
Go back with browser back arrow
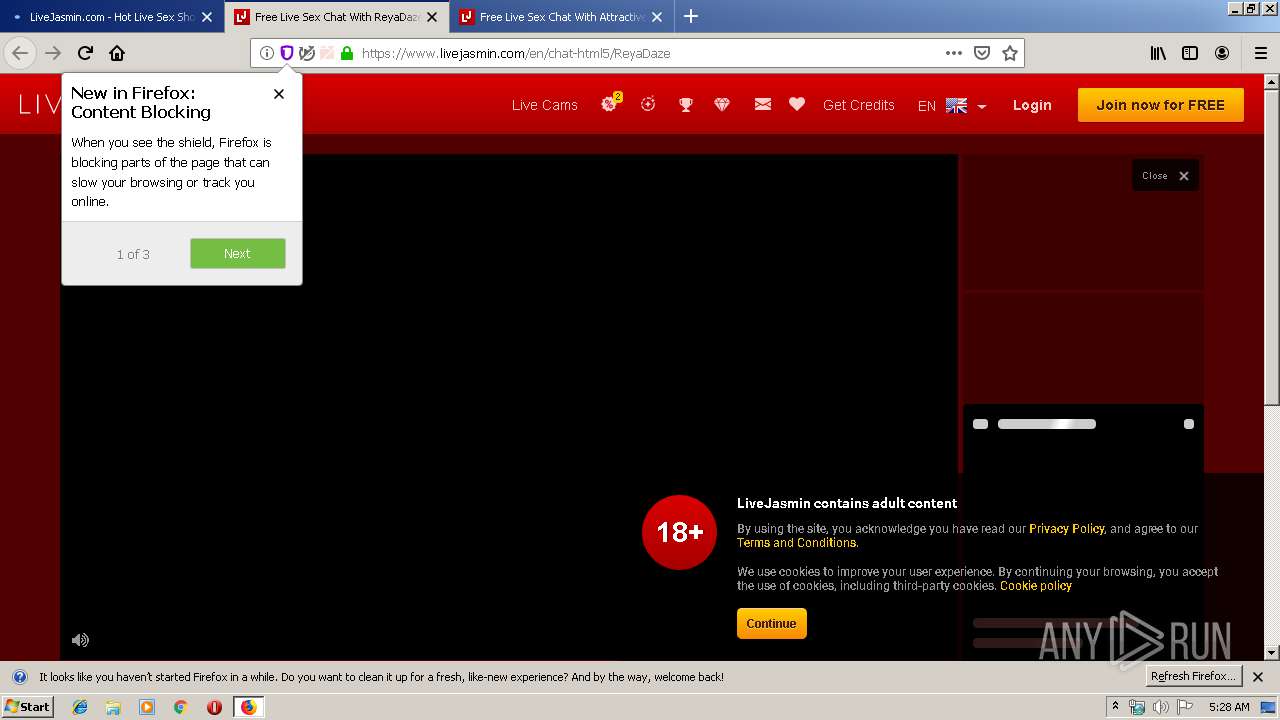tap(20, 53)
